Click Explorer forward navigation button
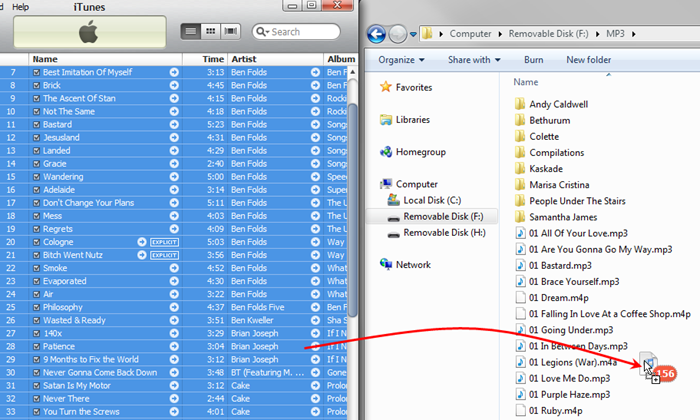Image resolution: width=700 pixels, height=420 pixels. pos(397,34)
